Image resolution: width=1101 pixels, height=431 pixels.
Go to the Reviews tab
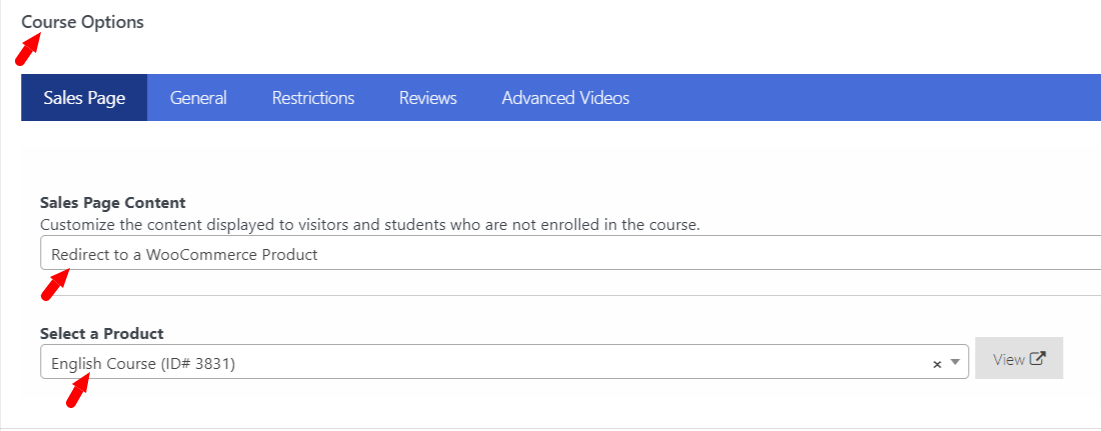pos(428,98)
